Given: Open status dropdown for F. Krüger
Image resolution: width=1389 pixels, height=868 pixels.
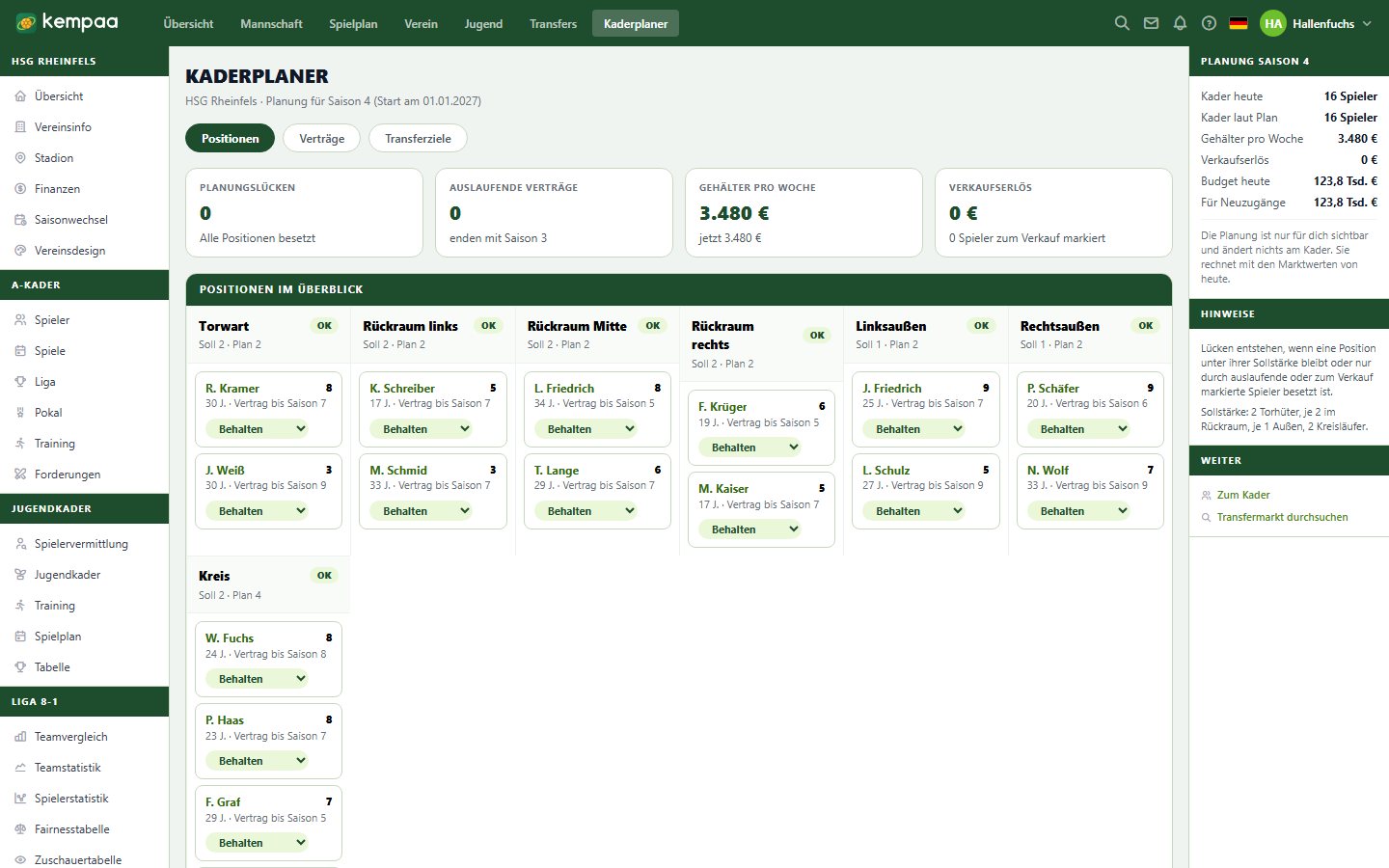Looking at the screenshot, I should (749, 448).
